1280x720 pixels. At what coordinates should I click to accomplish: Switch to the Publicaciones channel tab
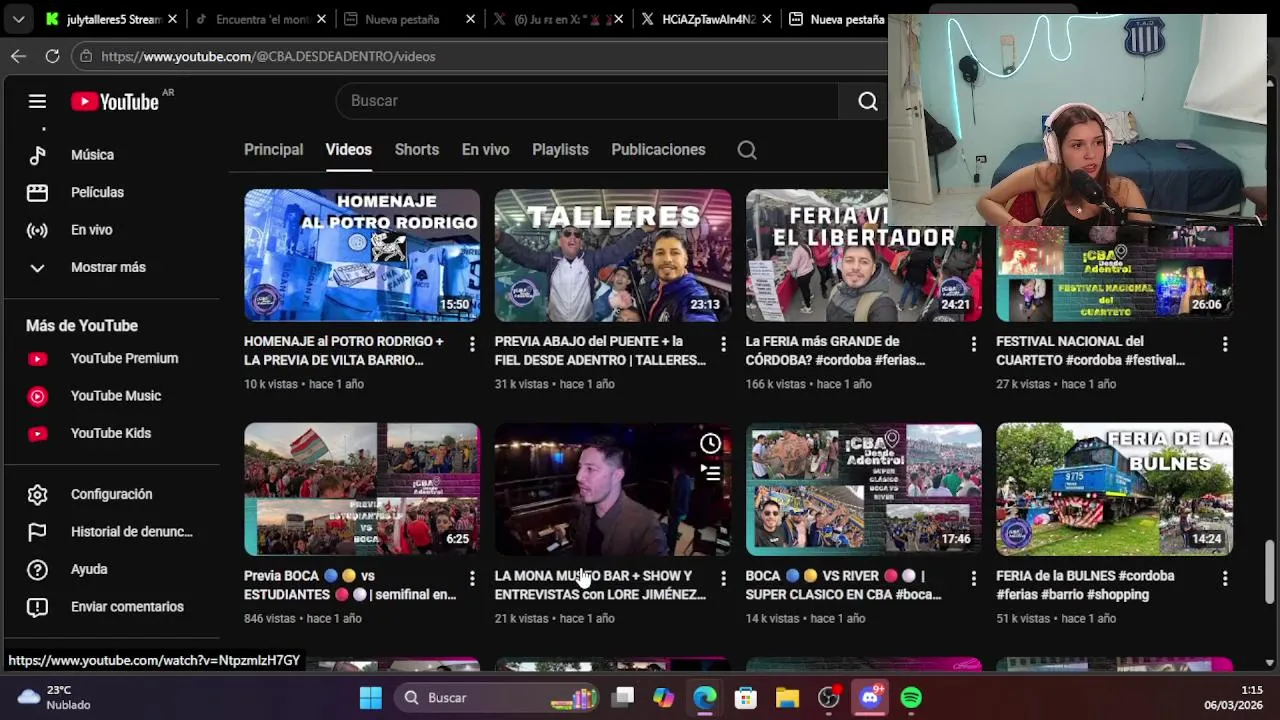coord(658,150)
